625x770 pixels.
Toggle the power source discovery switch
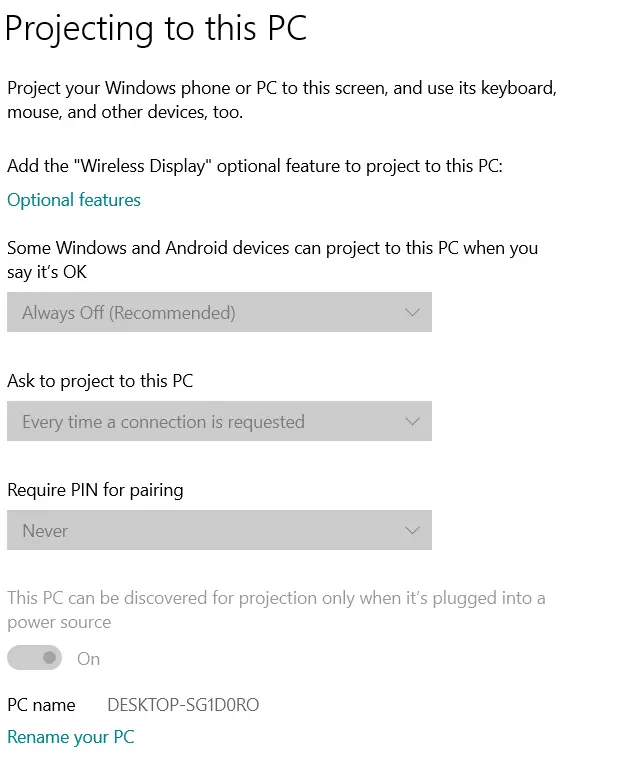click(35, 658)
